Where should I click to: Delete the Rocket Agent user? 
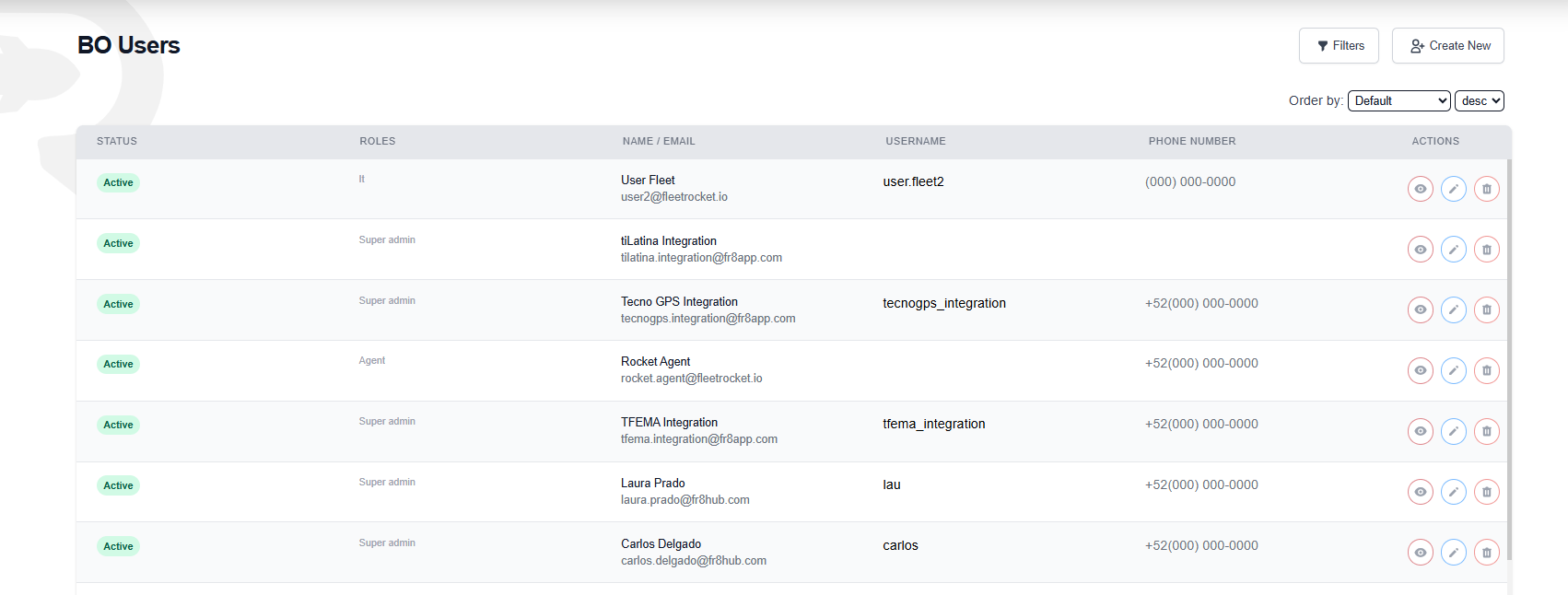(x=1487, y=370)
